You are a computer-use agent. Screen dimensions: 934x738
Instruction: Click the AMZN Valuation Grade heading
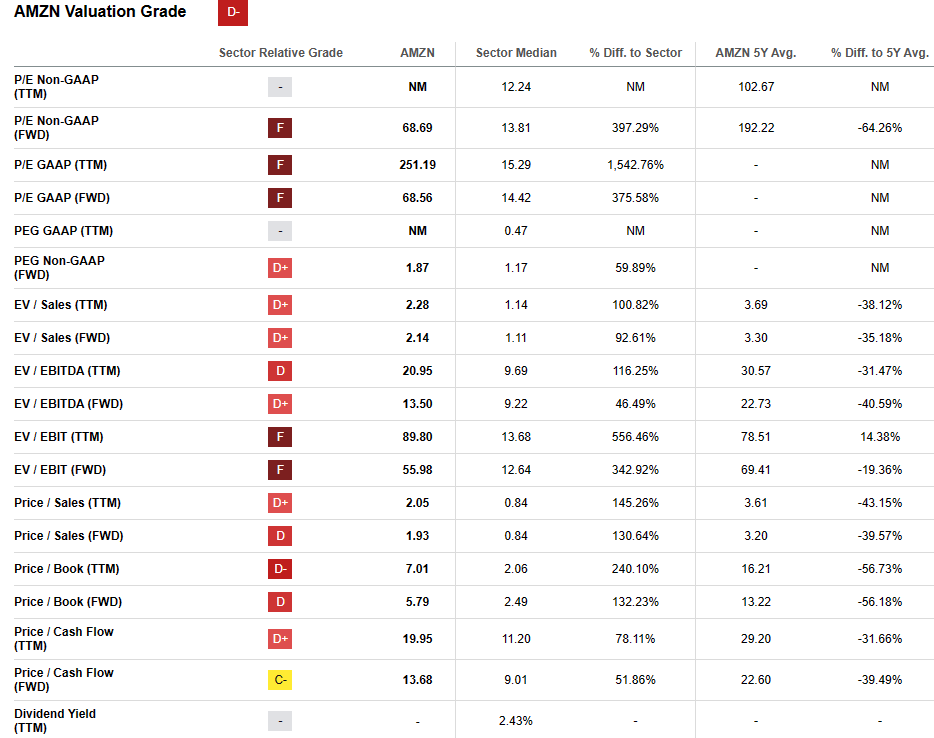(x=100, y=12)
